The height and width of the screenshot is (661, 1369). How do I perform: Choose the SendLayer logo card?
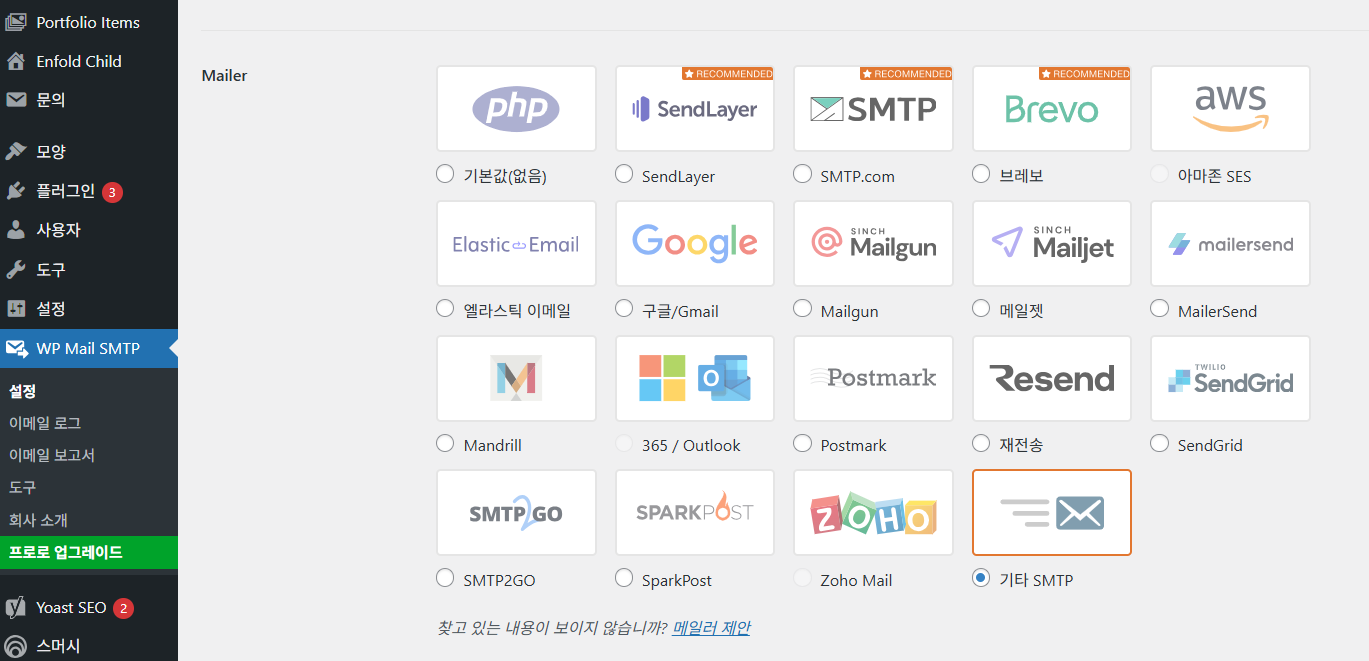[x=695, y=109]
